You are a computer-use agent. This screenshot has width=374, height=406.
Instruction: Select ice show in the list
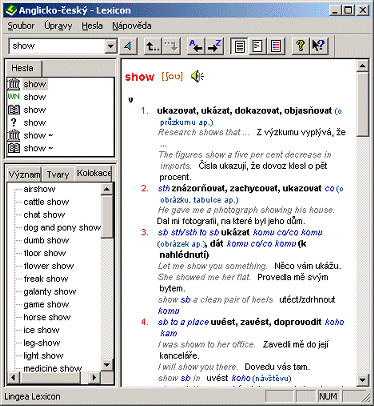41,330
